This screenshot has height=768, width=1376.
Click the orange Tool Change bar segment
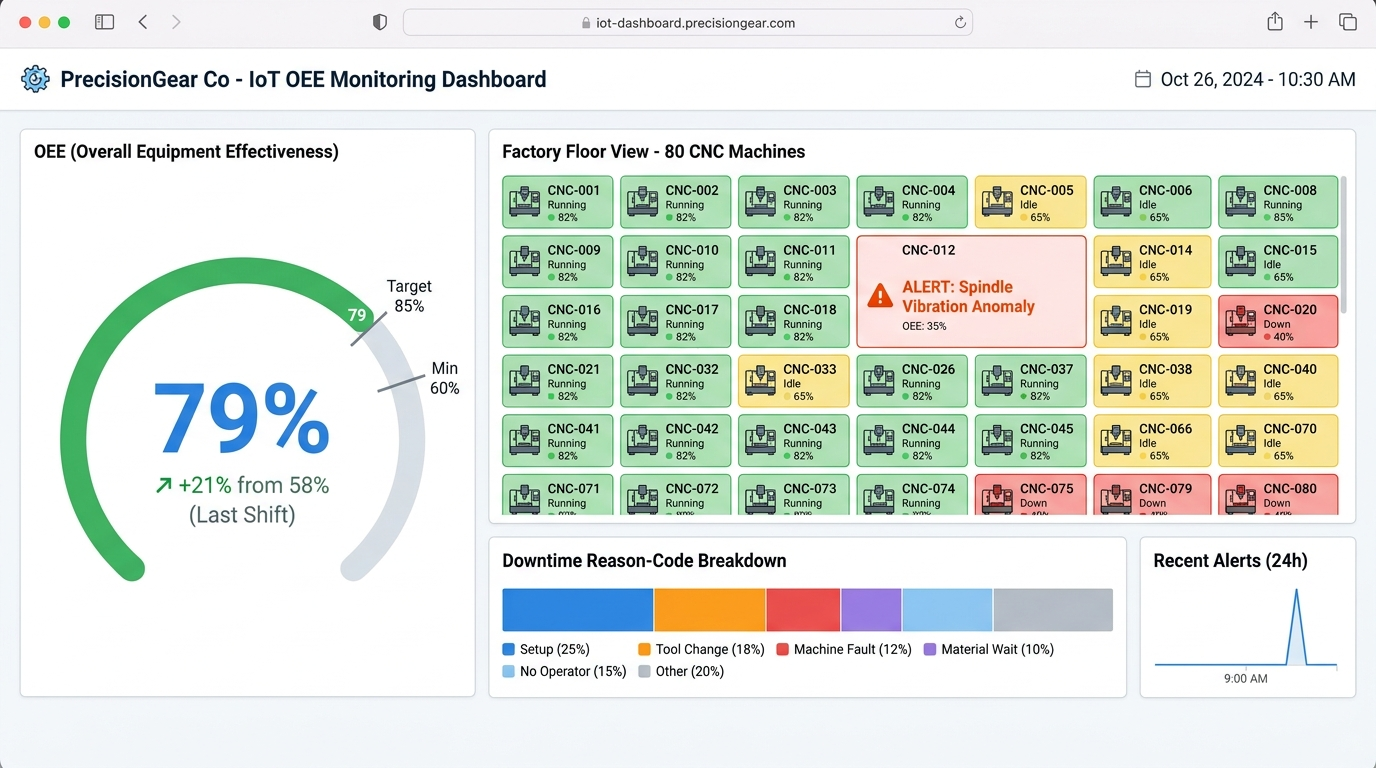point(710,610)
